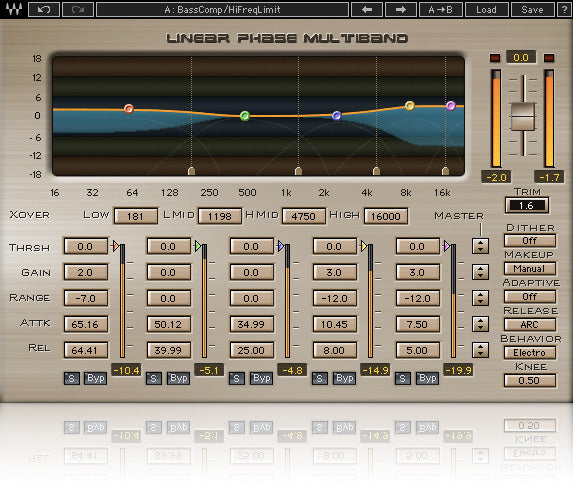Bypass the fifth band
This screenshot has width=573, height=497.
(x=428, y=379)
